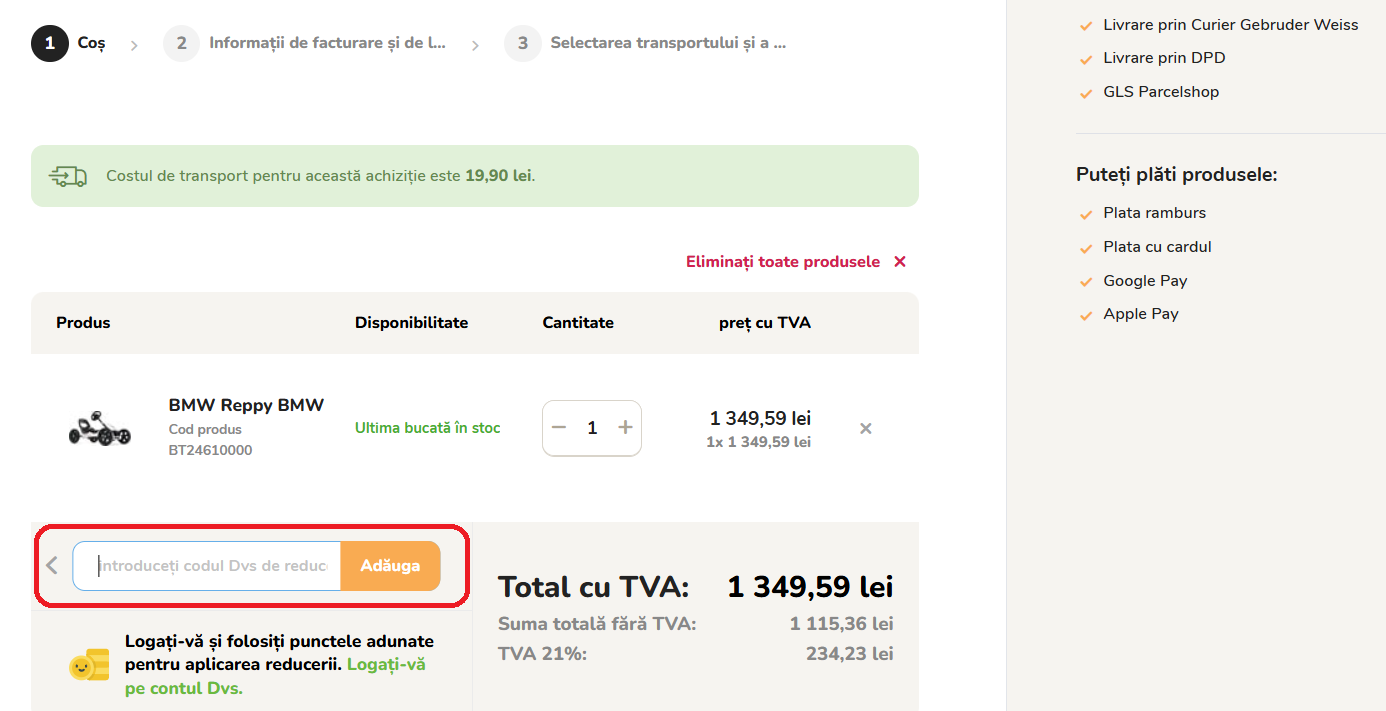Remove BMW Reppy BMW from cart
The width and height of the screenshot is (1386, 711).
pyautogui.click(x=866, y=429)
